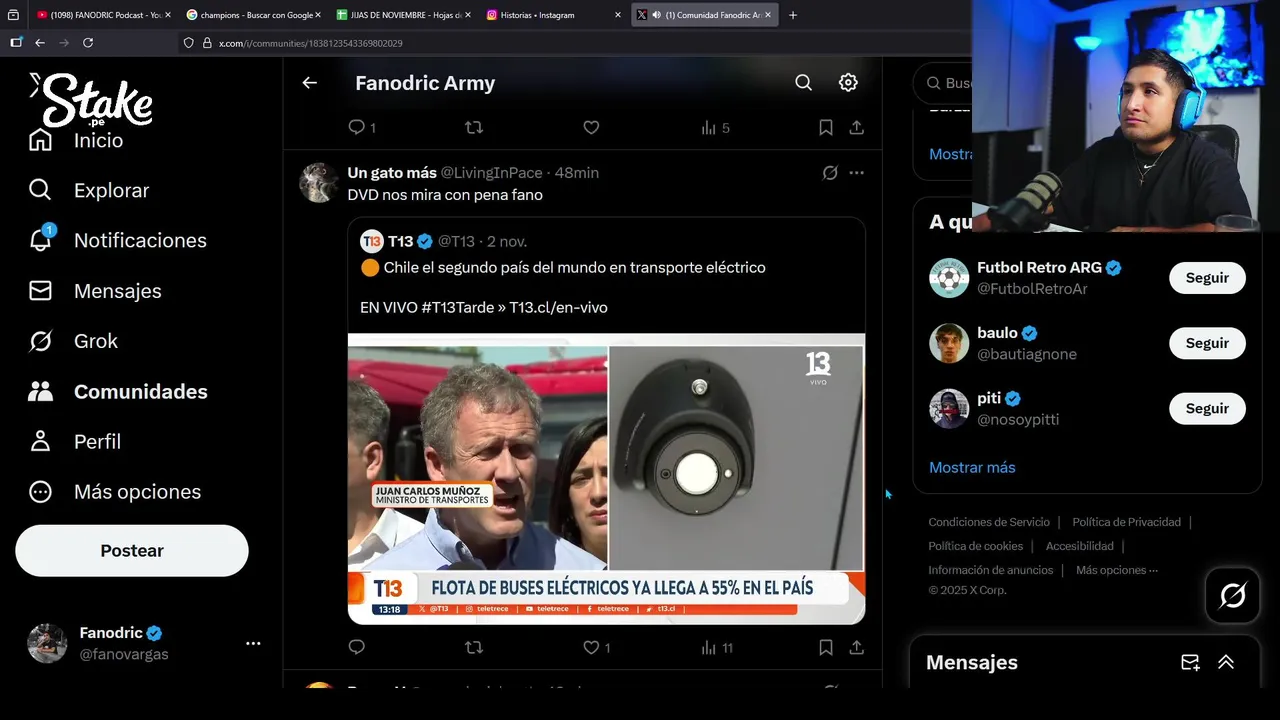The image size is (1280, 720).
Task: Compose new message in Mensajes drawer
Action: pyautogui.click(x=1190, y=662)
